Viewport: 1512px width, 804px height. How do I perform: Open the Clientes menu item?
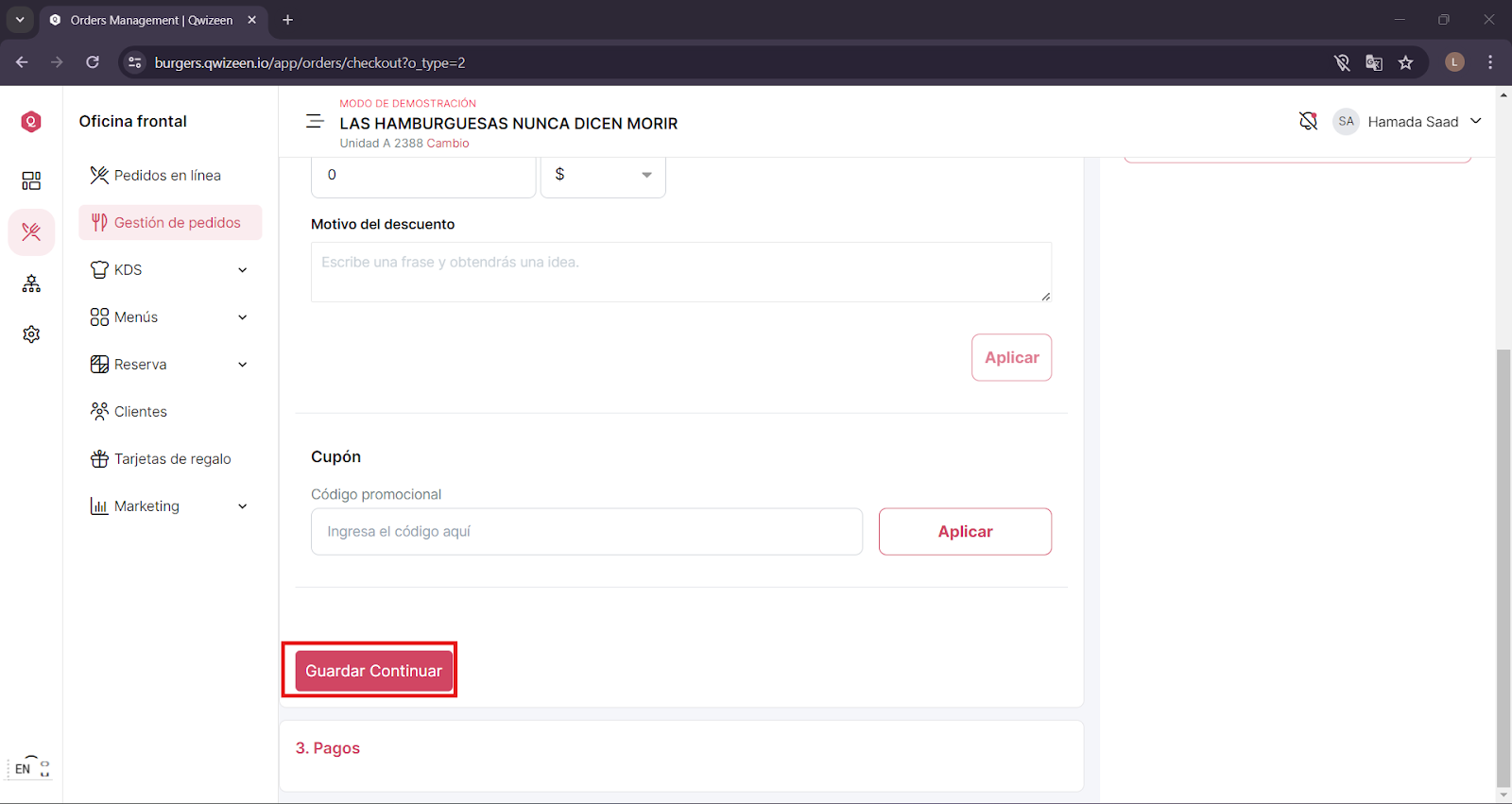point(170,412)
